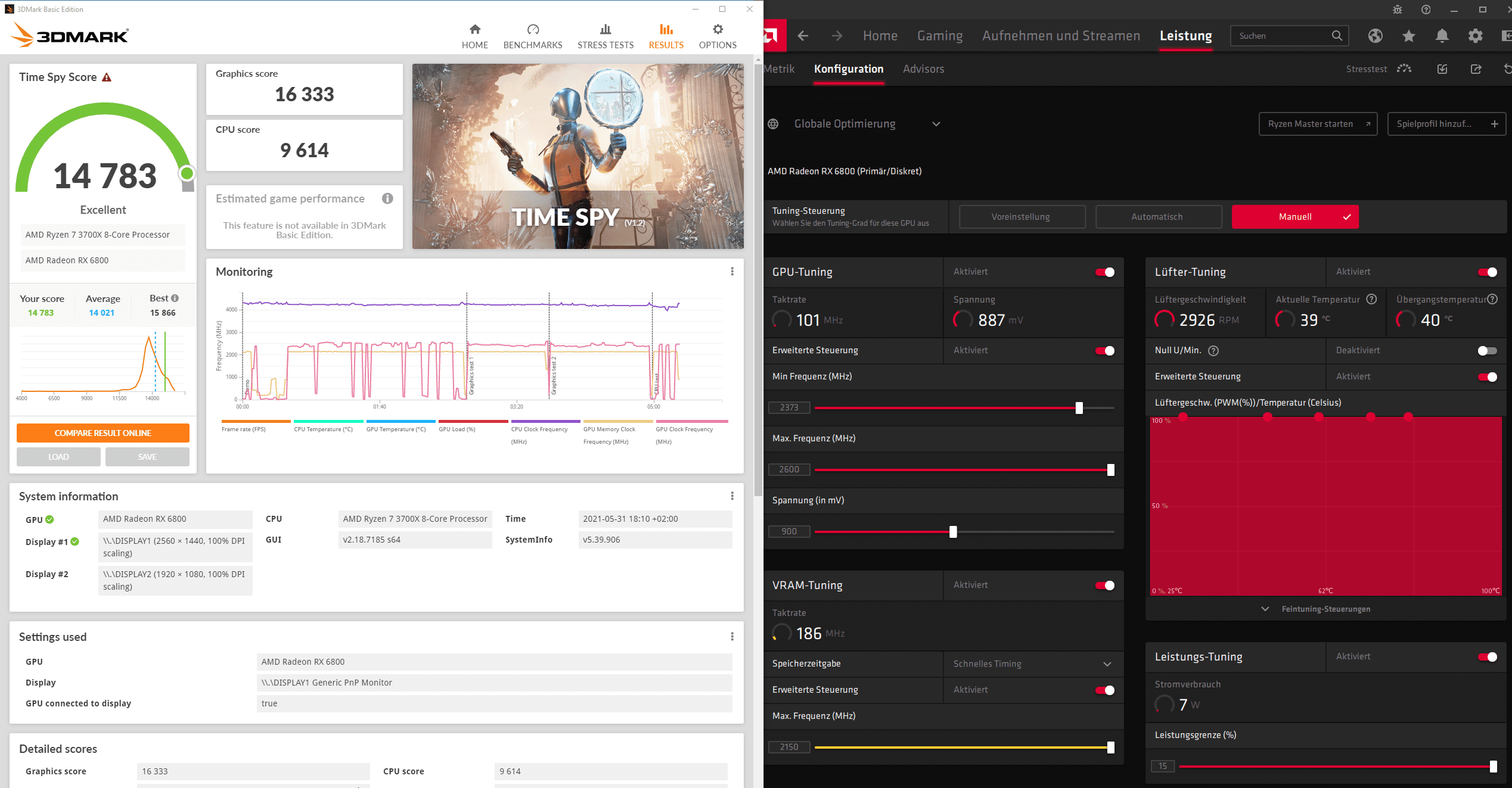
Task: Click the Spannung value box 900
Action: (x=789, y=531)
